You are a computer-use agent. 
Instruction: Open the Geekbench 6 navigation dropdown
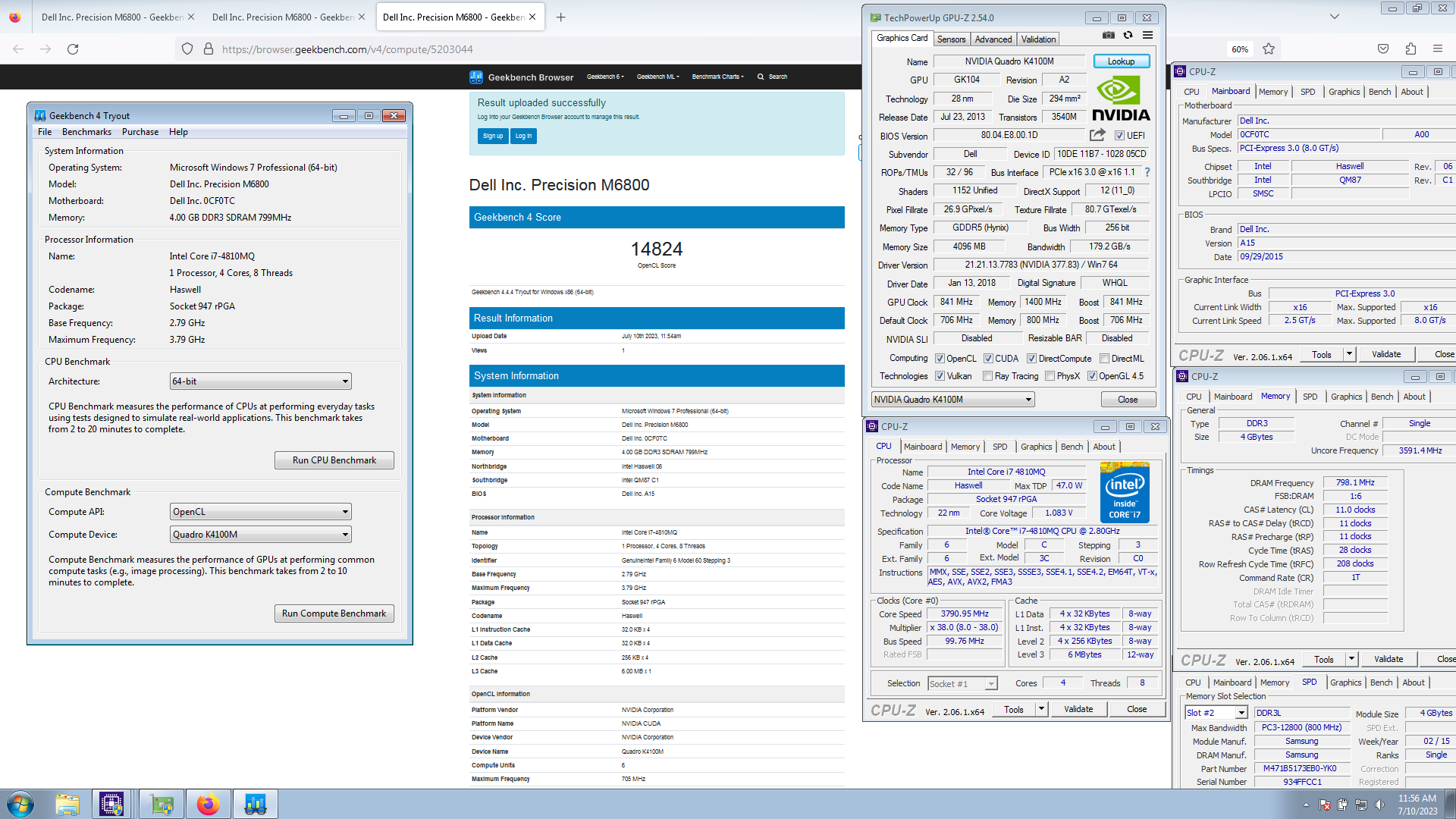(605, 77)
